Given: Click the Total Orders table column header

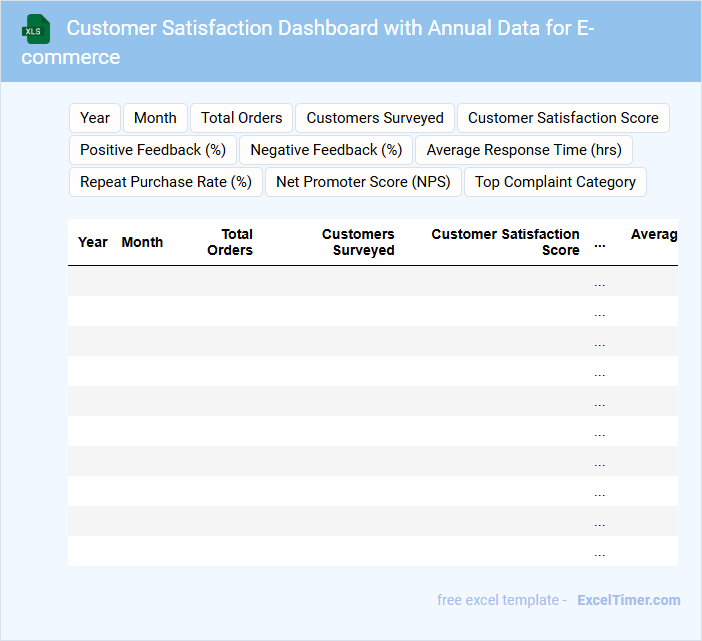Looking at the screenshot, I should point(230,242).
